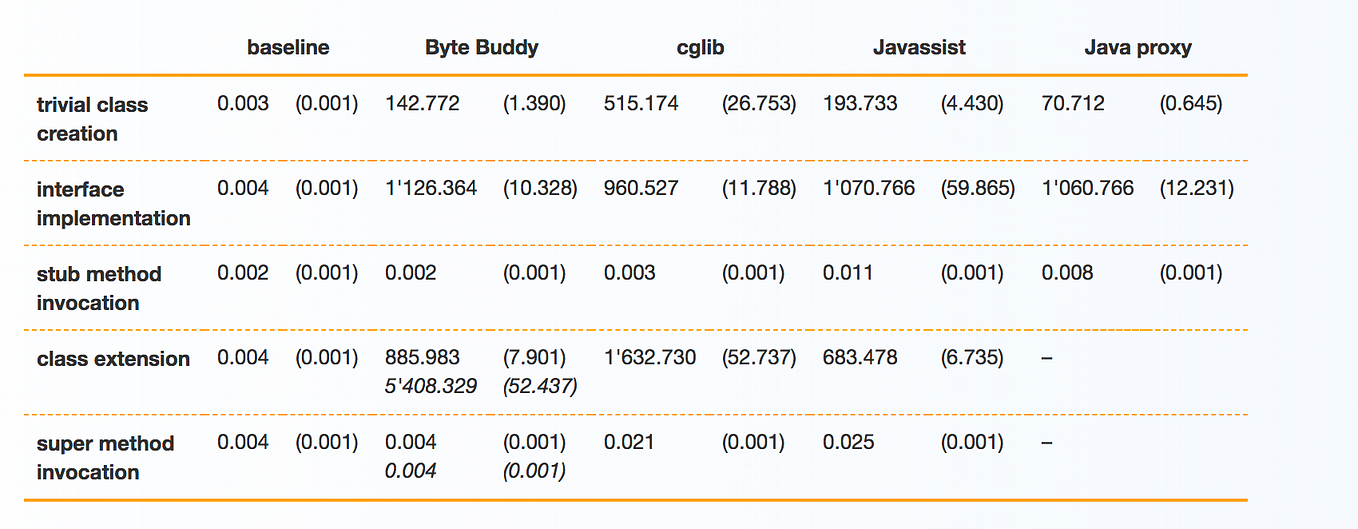This screenshot has width=1358, height=529.
Task: Click Java proxy value 1'060.766
Action: (x=1088, y=188)
